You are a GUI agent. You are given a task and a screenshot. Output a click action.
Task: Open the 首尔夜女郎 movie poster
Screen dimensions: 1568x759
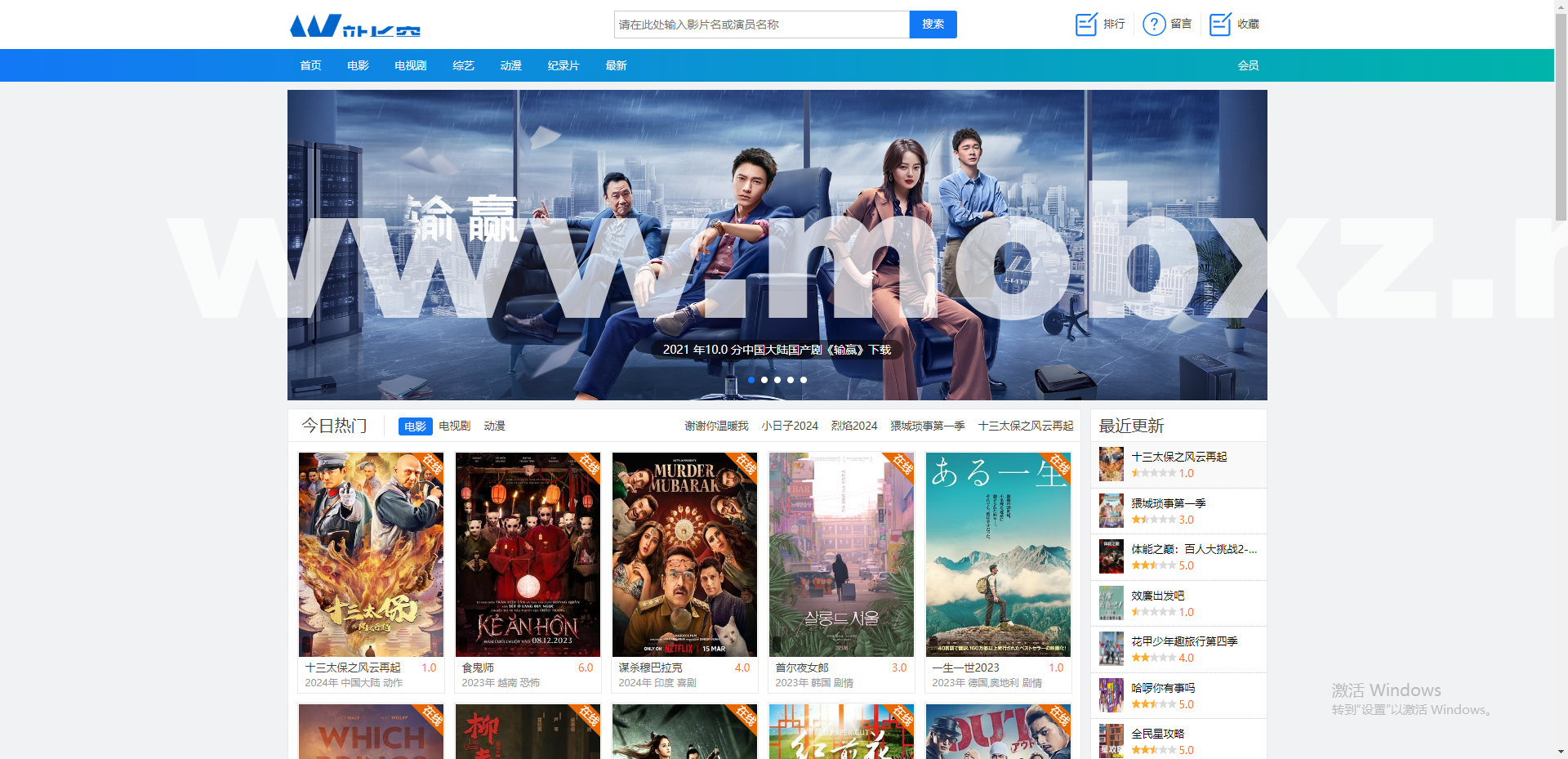841,555
